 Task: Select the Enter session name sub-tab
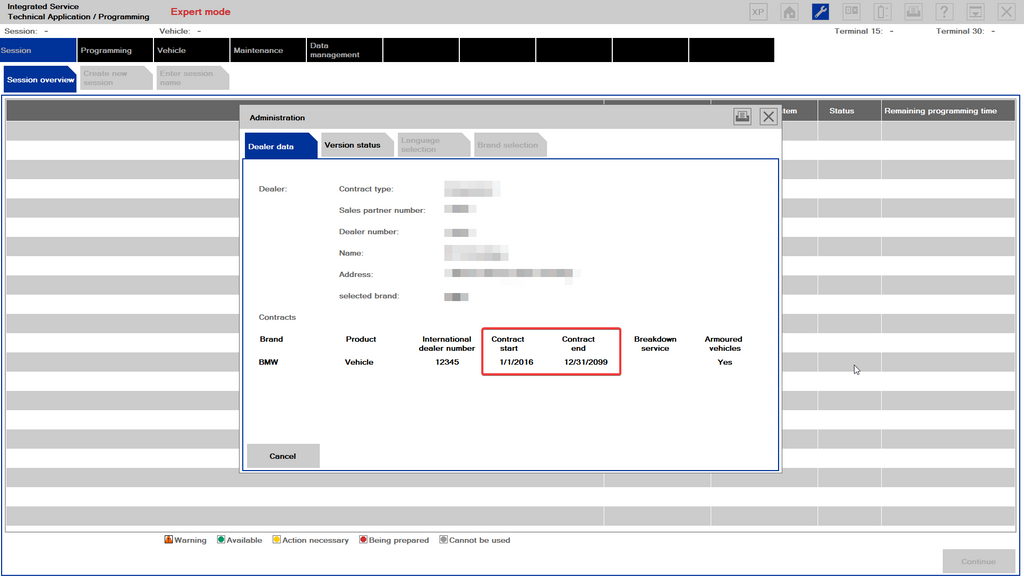[192, 78]
